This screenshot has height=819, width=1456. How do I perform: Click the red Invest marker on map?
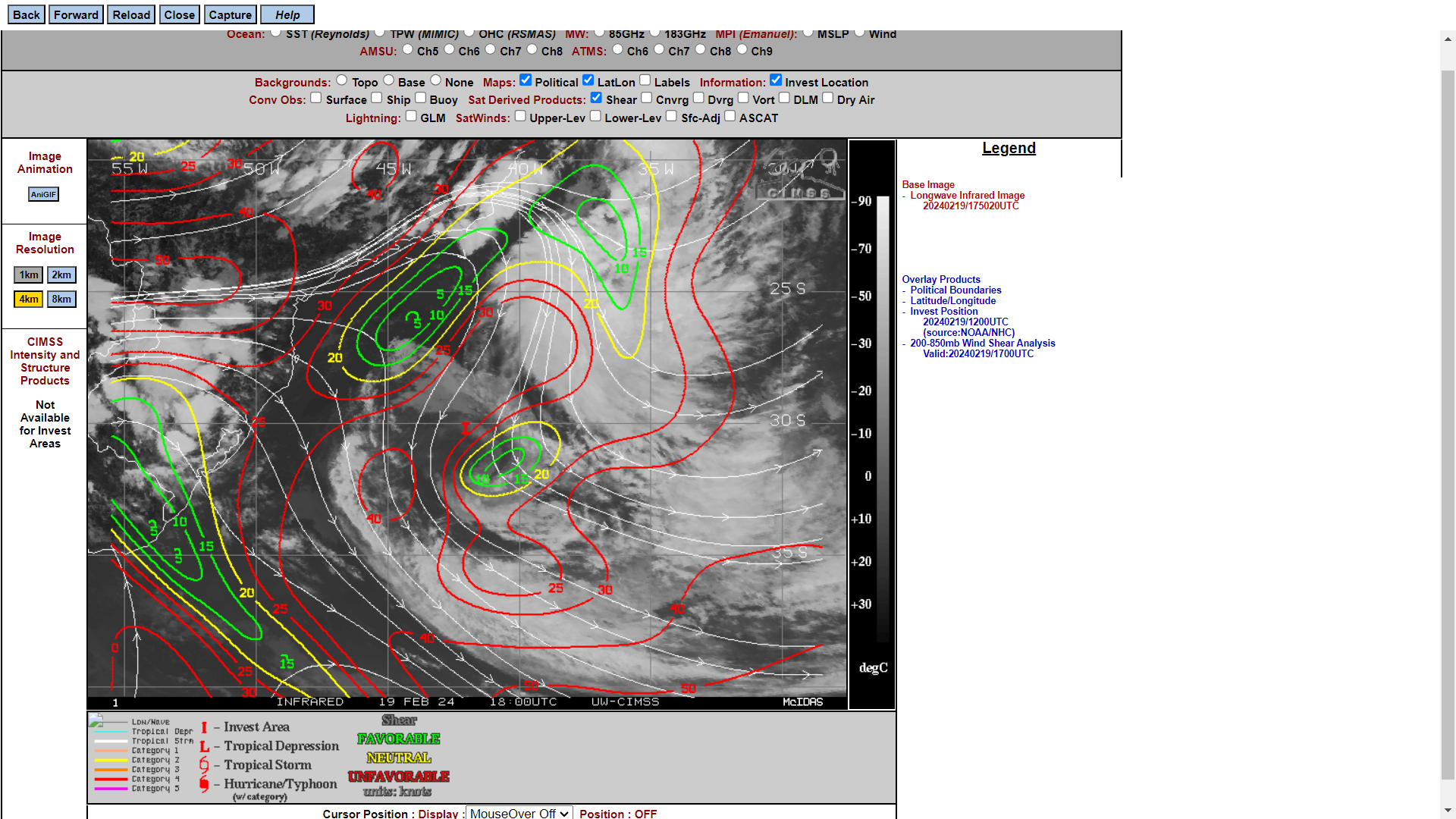(465, 428)
